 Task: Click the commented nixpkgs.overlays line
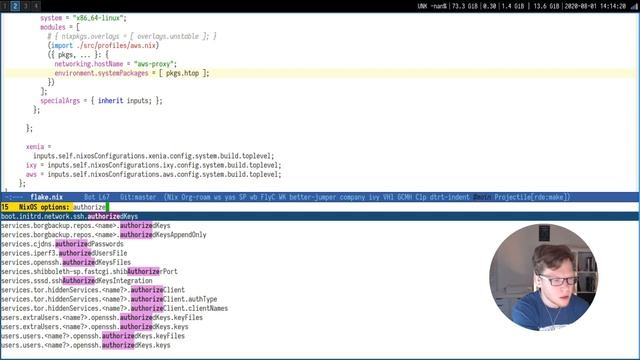132,36
